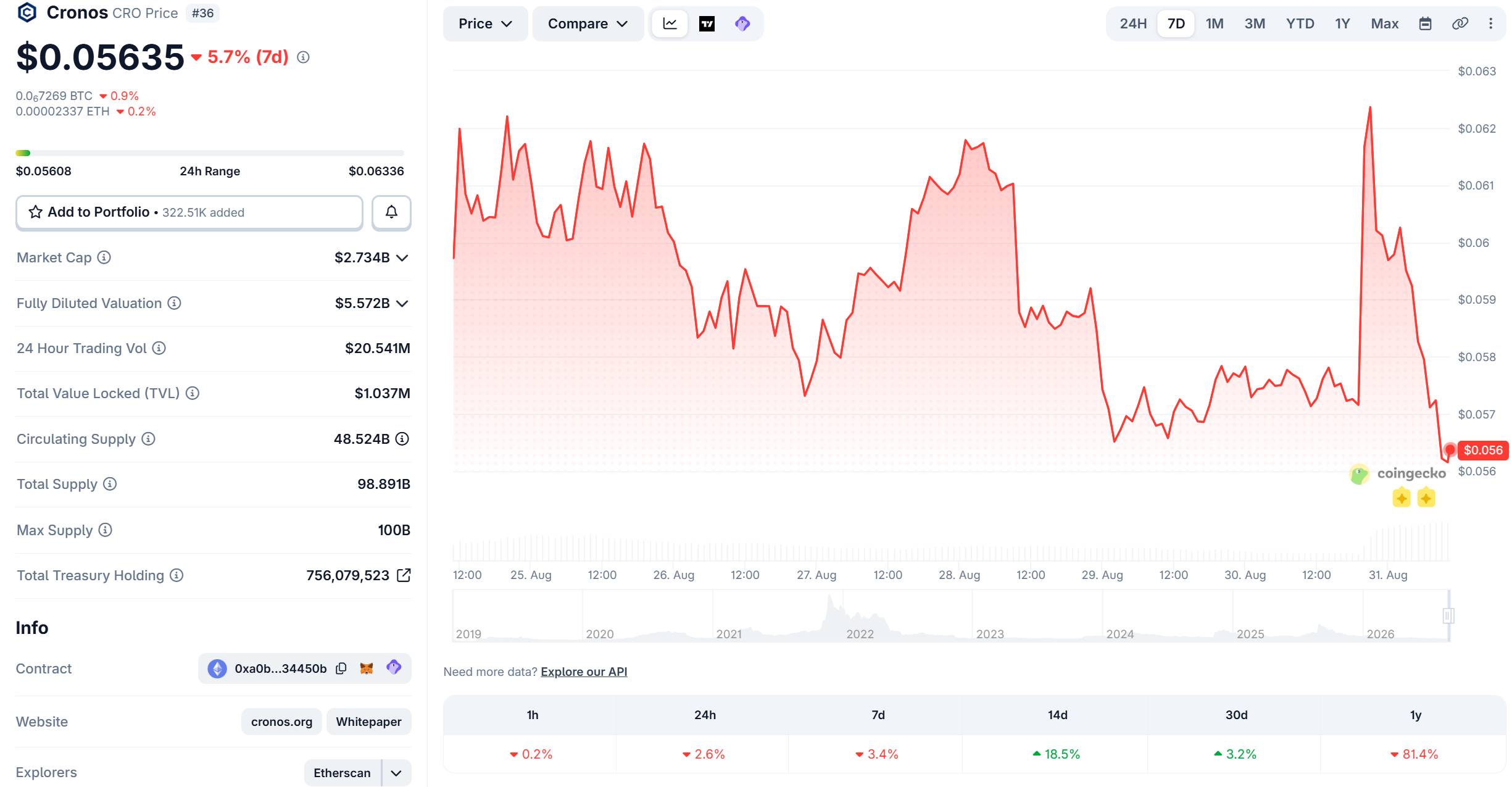Copy the contract address

pos(341,668)
